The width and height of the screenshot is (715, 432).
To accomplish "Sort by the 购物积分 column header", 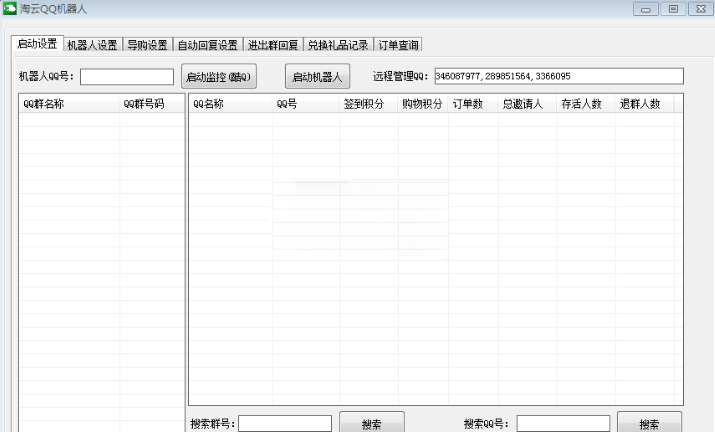I will [423, 104].
